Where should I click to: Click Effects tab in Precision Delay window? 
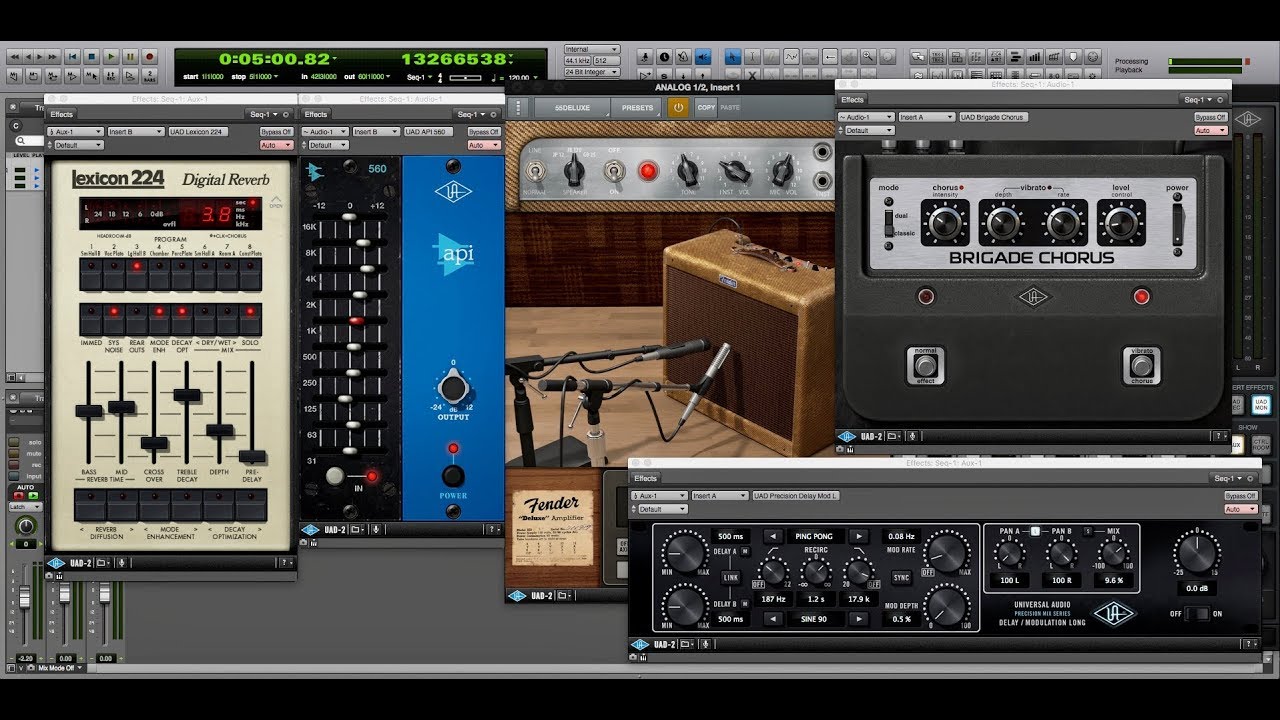(x=645, y=478)
